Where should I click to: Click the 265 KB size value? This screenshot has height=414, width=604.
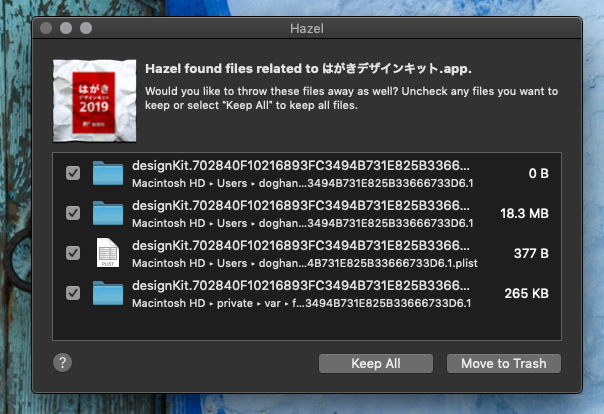(x=527, y=293)
